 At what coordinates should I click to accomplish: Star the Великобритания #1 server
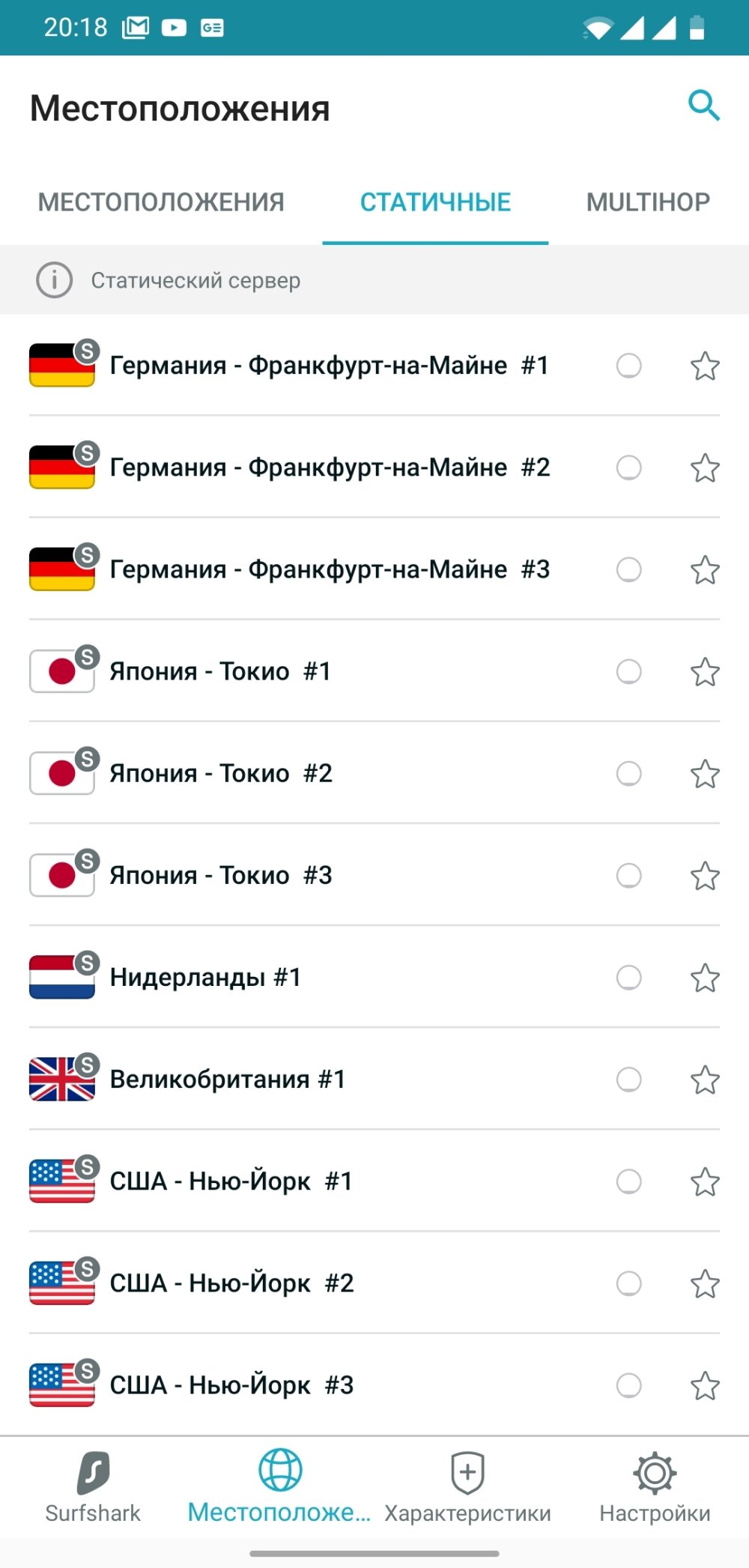pos(705,1079)
